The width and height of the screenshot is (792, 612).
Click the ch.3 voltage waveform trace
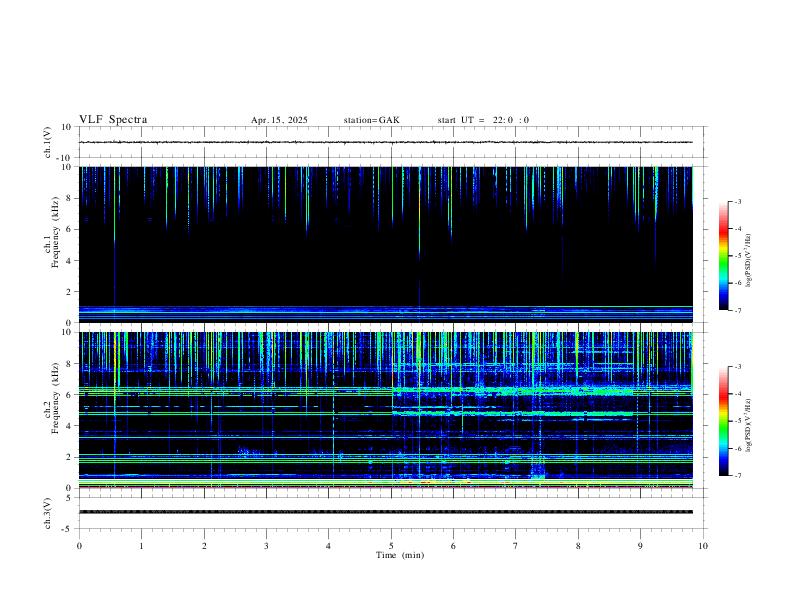(386, 512)
